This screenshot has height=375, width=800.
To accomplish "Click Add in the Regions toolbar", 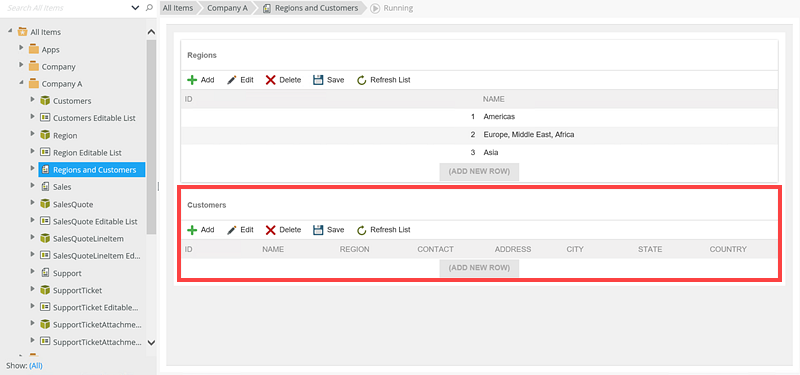I will coord(201,80).
